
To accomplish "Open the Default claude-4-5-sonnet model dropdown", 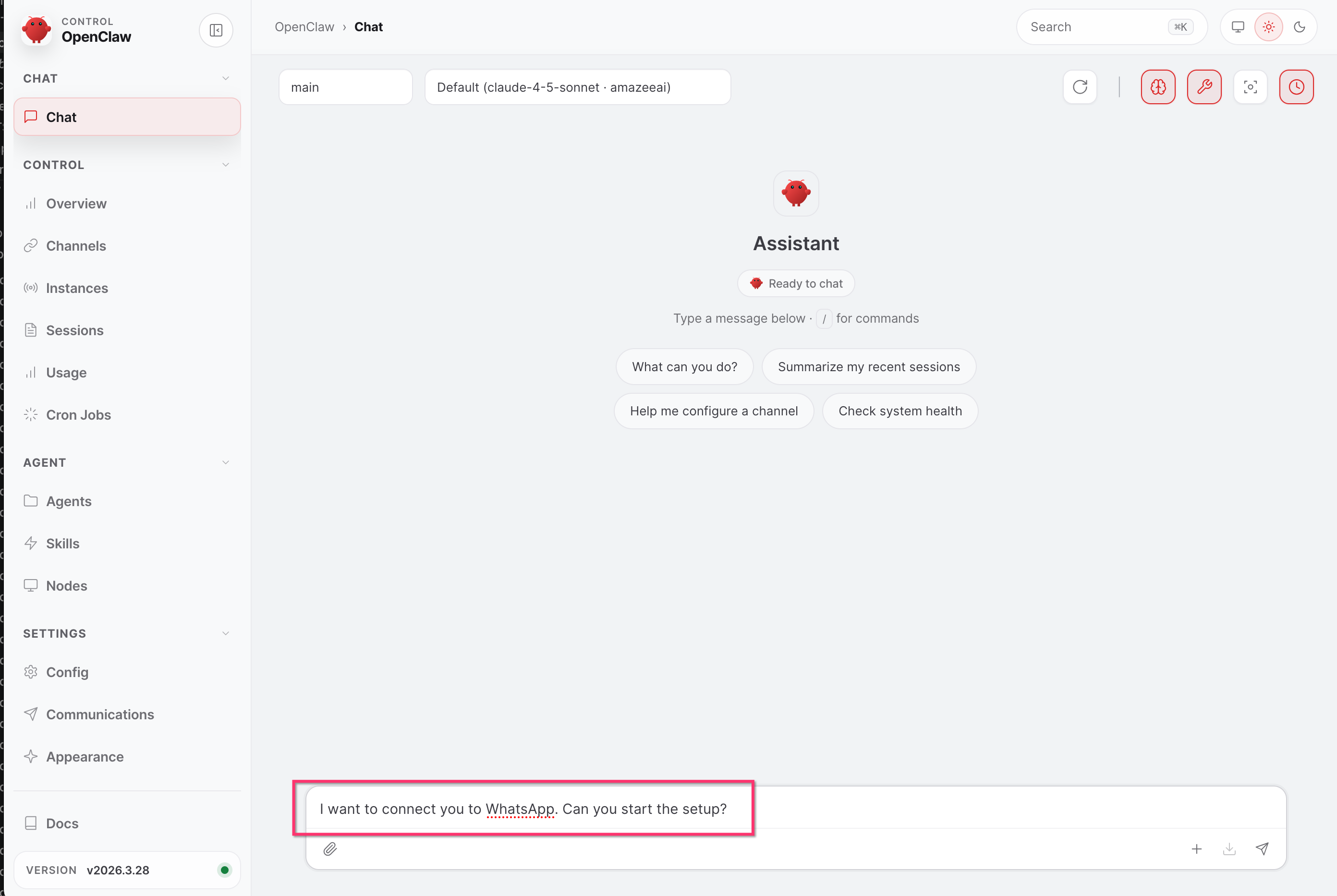I will point(578,87).
